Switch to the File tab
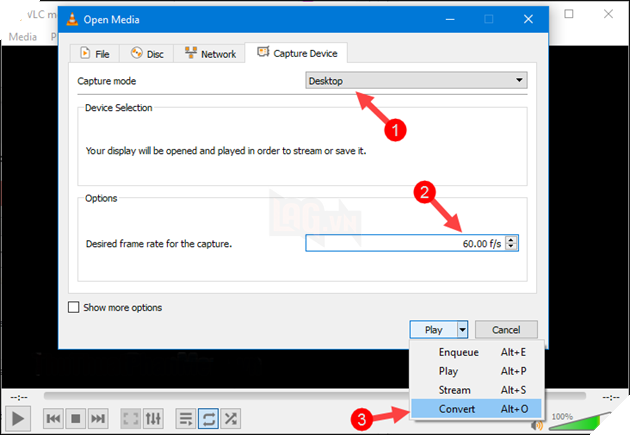This screenshot has width=630, height=435. tap(95, 54)
